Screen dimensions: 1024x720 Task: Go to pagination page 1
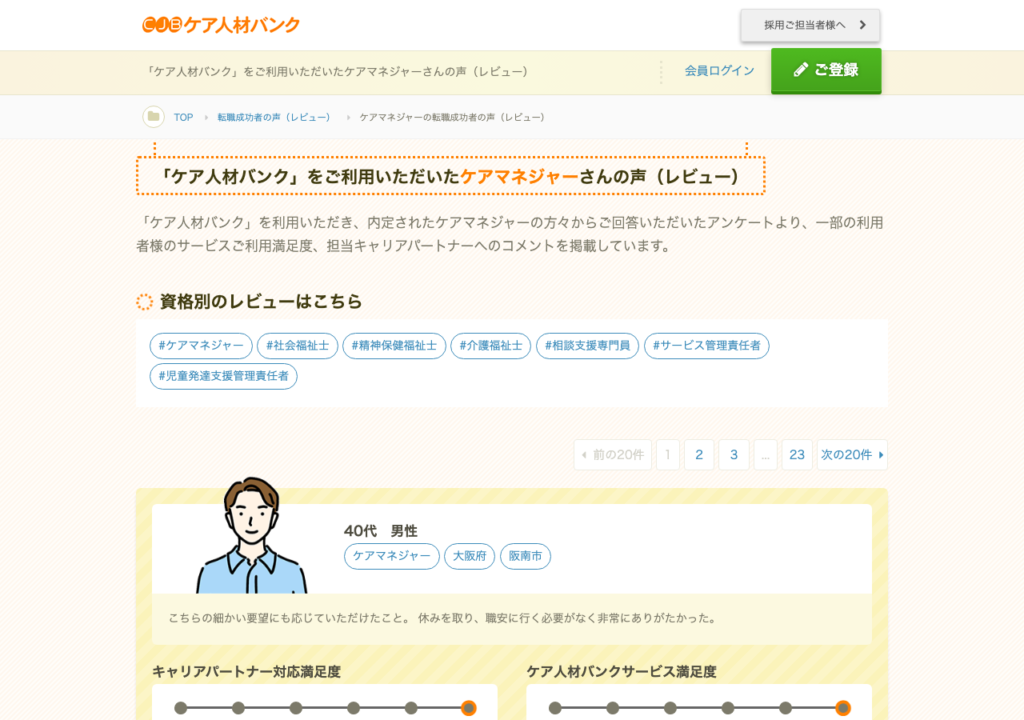point(667,455)
